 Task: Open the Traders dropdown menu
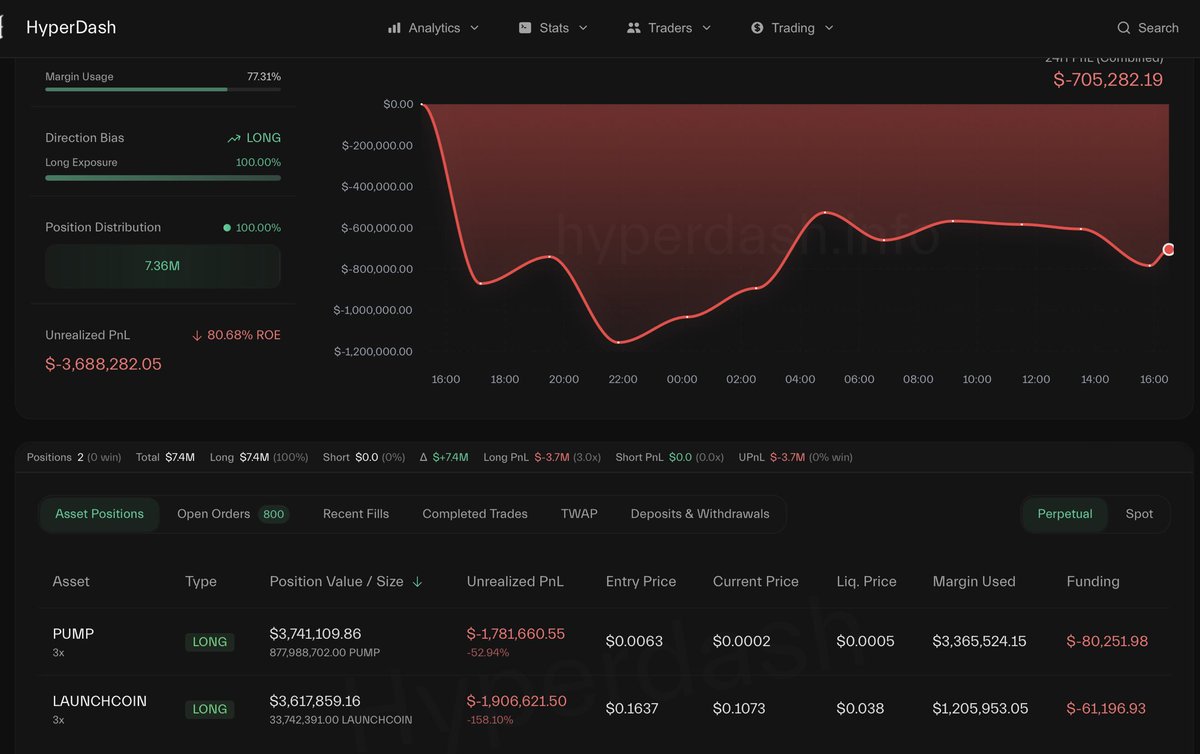click(x=669, y=28)
